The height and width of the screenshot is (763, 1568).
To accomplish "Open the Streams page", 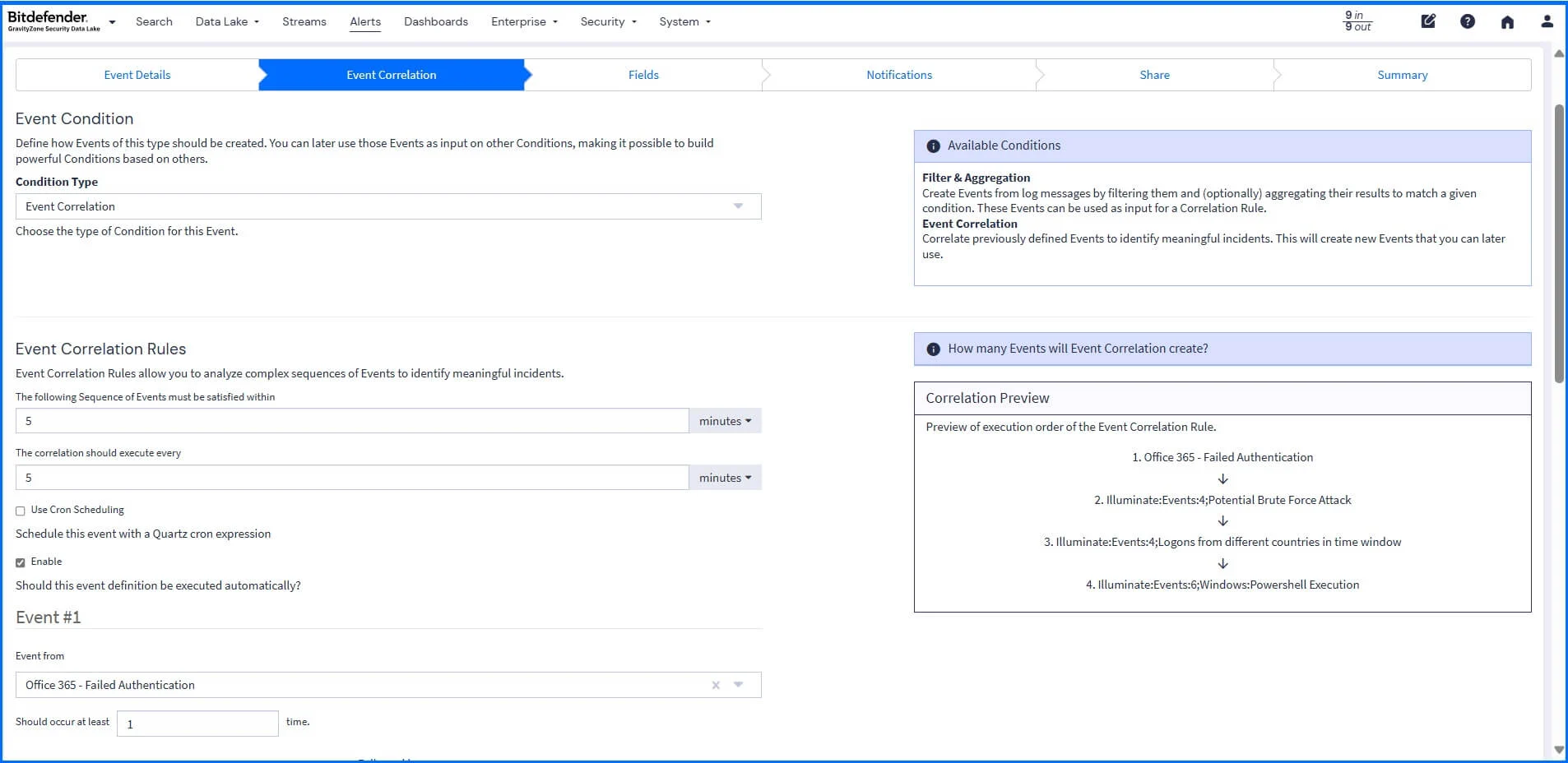I will 304,21.
